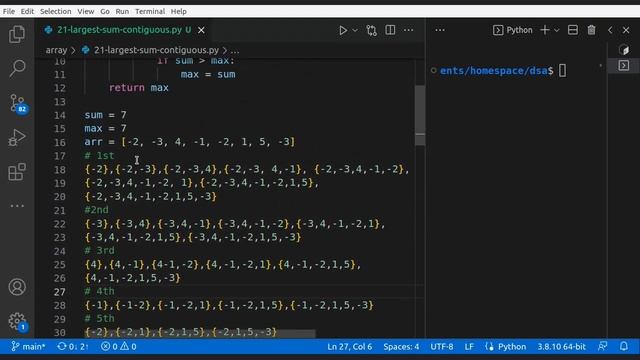Show additional views ellipsis in activity bar
640x360 pixels.
17,206
